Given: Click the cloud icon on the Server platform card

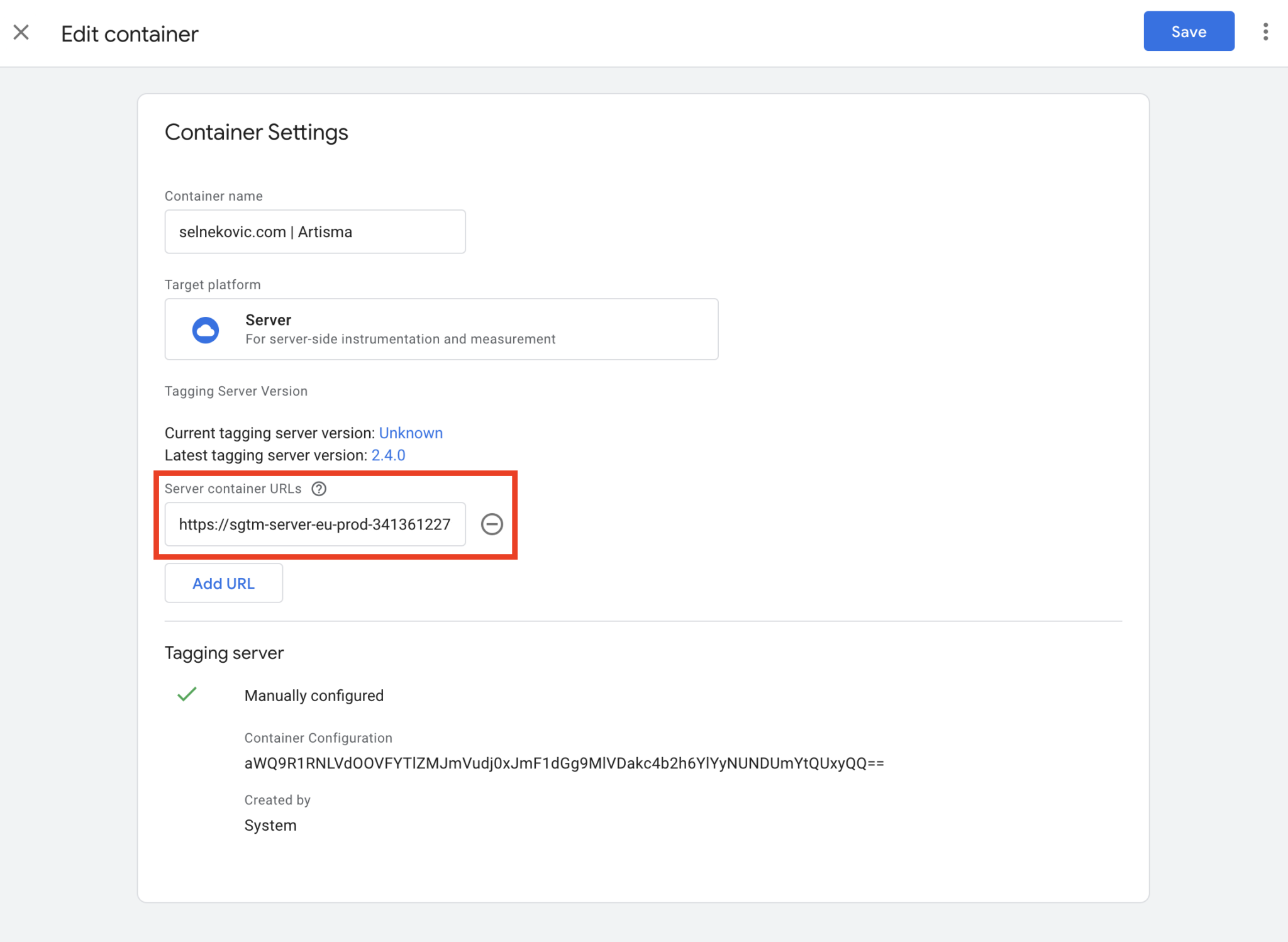Looking at the screenshot, I should 205,329.
